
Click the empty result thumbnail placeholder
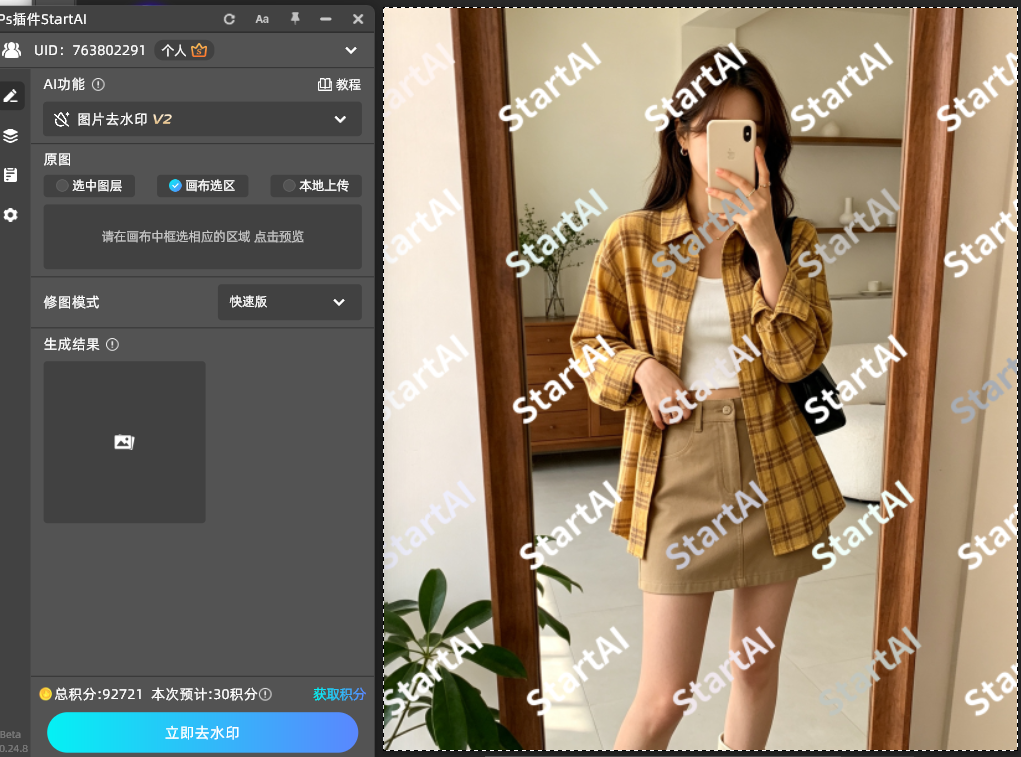[x=124, y=442]
